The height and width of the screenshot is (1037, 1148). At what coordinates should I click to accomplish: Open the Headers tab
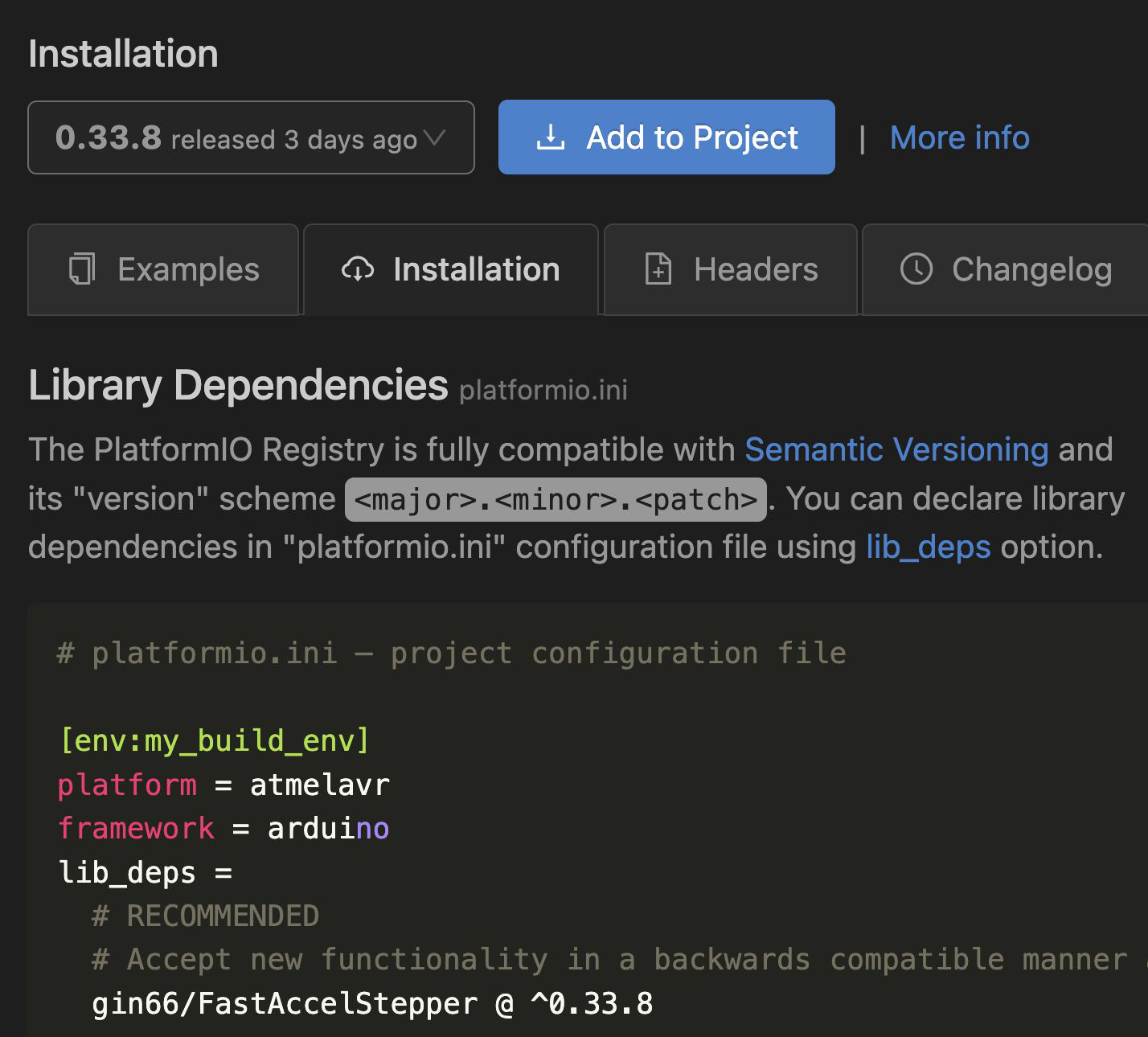(x=731, y=269)
